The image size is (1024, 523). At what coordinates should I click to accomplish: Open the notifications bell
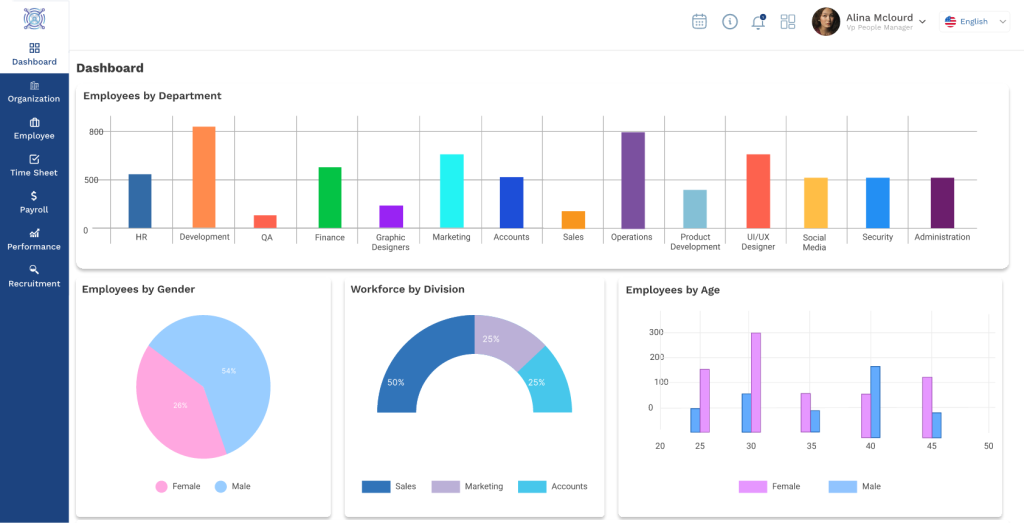758,22
